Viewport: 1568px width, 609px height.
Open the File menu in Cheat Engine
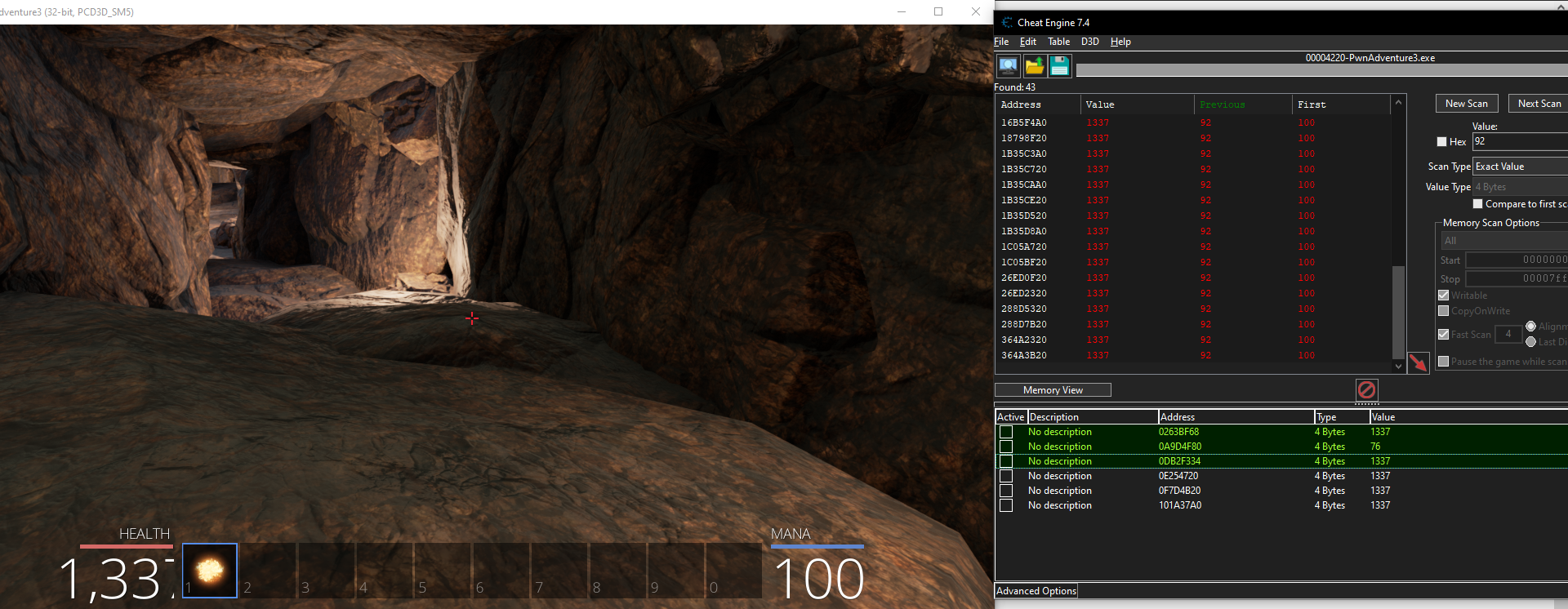point(1001,42)
